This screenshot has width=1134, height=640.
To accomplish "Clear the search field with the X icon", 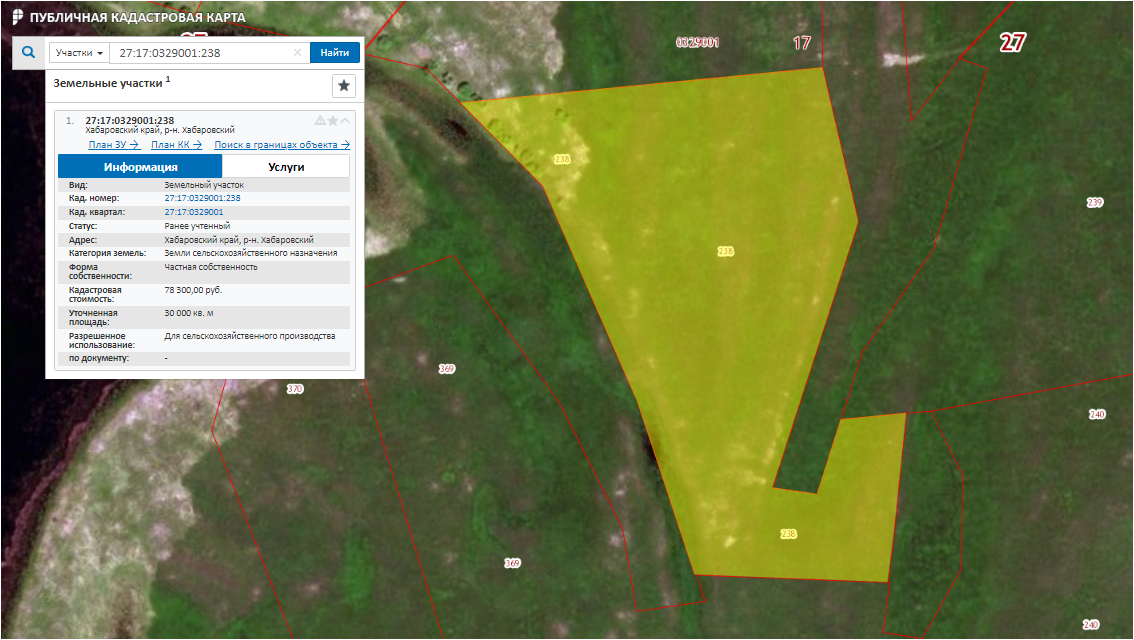I will point(297,53).
